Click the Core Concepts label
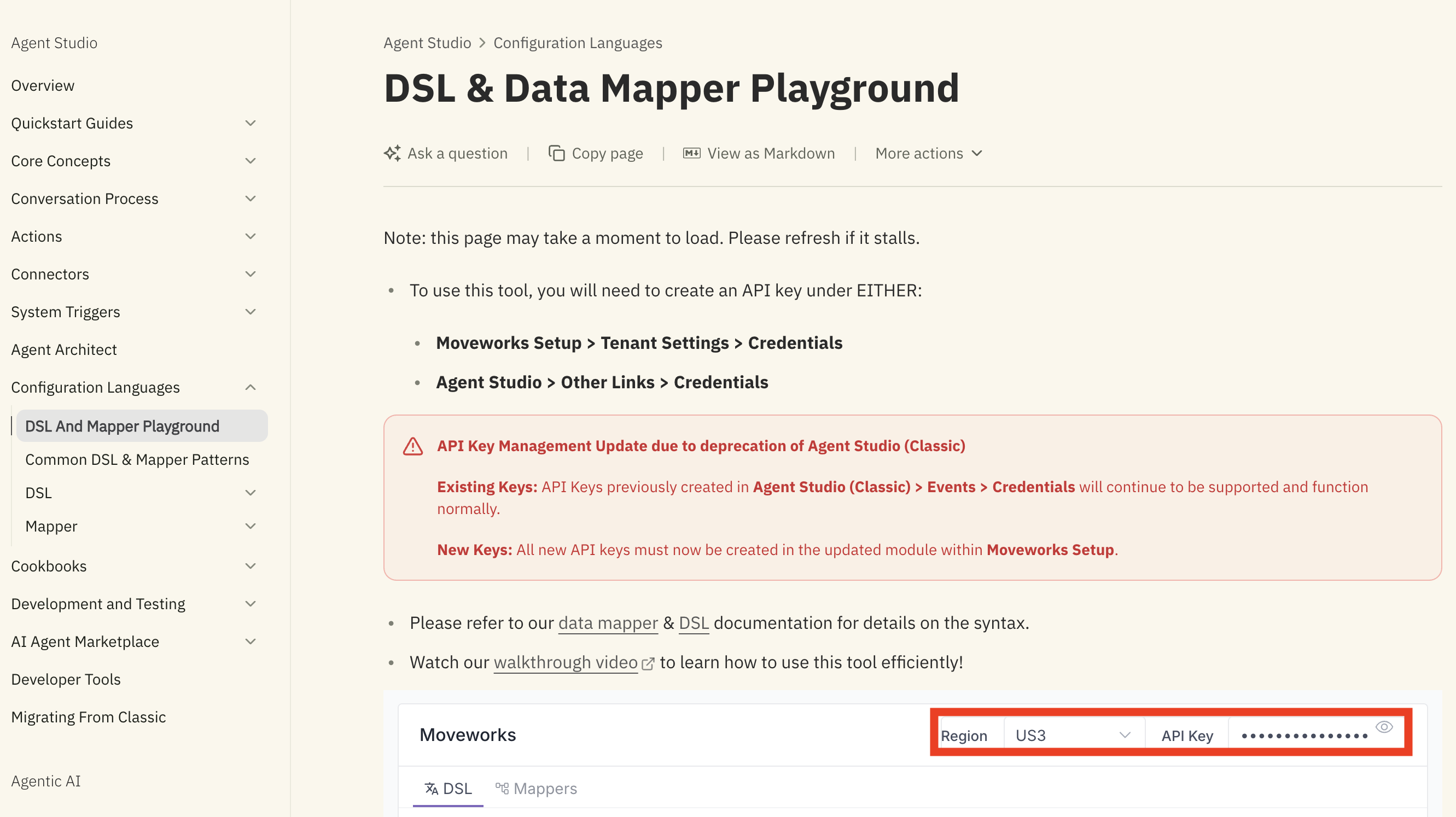Screen dimensions: 1456x817 click(61, 161)
